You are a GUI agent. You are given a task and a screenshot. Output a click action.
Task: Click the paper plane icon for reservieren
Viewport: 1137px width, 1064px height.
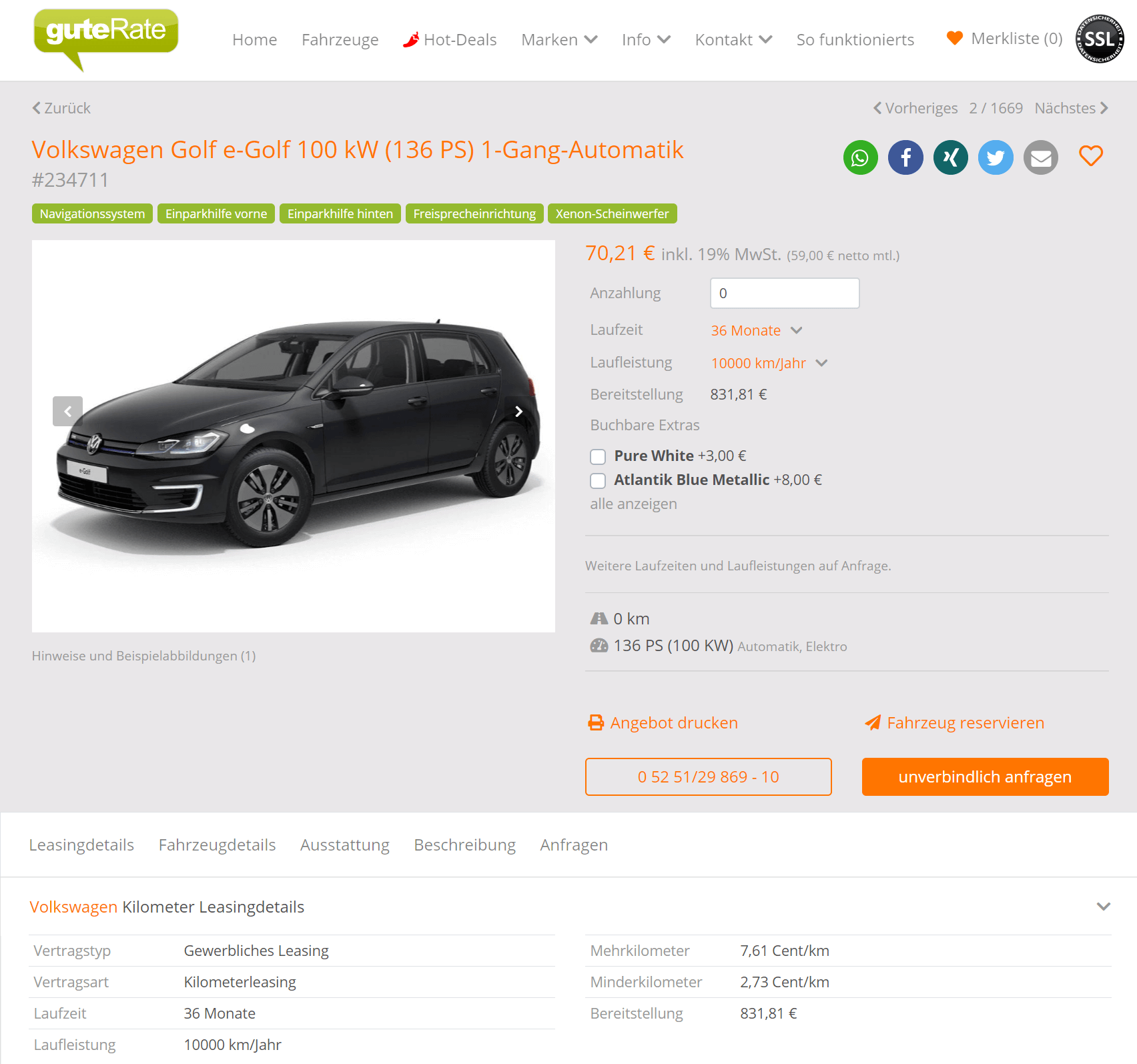click(x=873, y=722)
